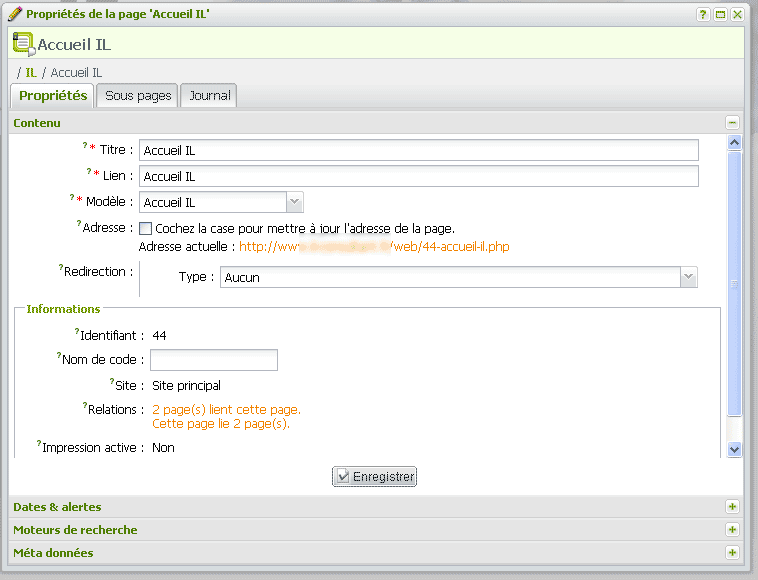Expand the Méta données section
758x580 pixels.
coord(732,553)
